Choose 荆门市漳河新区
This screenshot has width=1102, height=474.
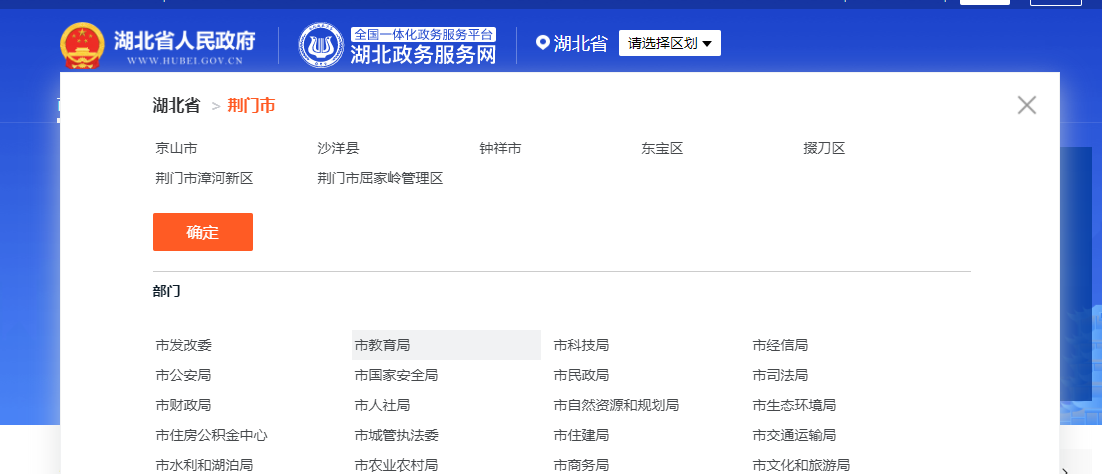[x=204, y=178]
